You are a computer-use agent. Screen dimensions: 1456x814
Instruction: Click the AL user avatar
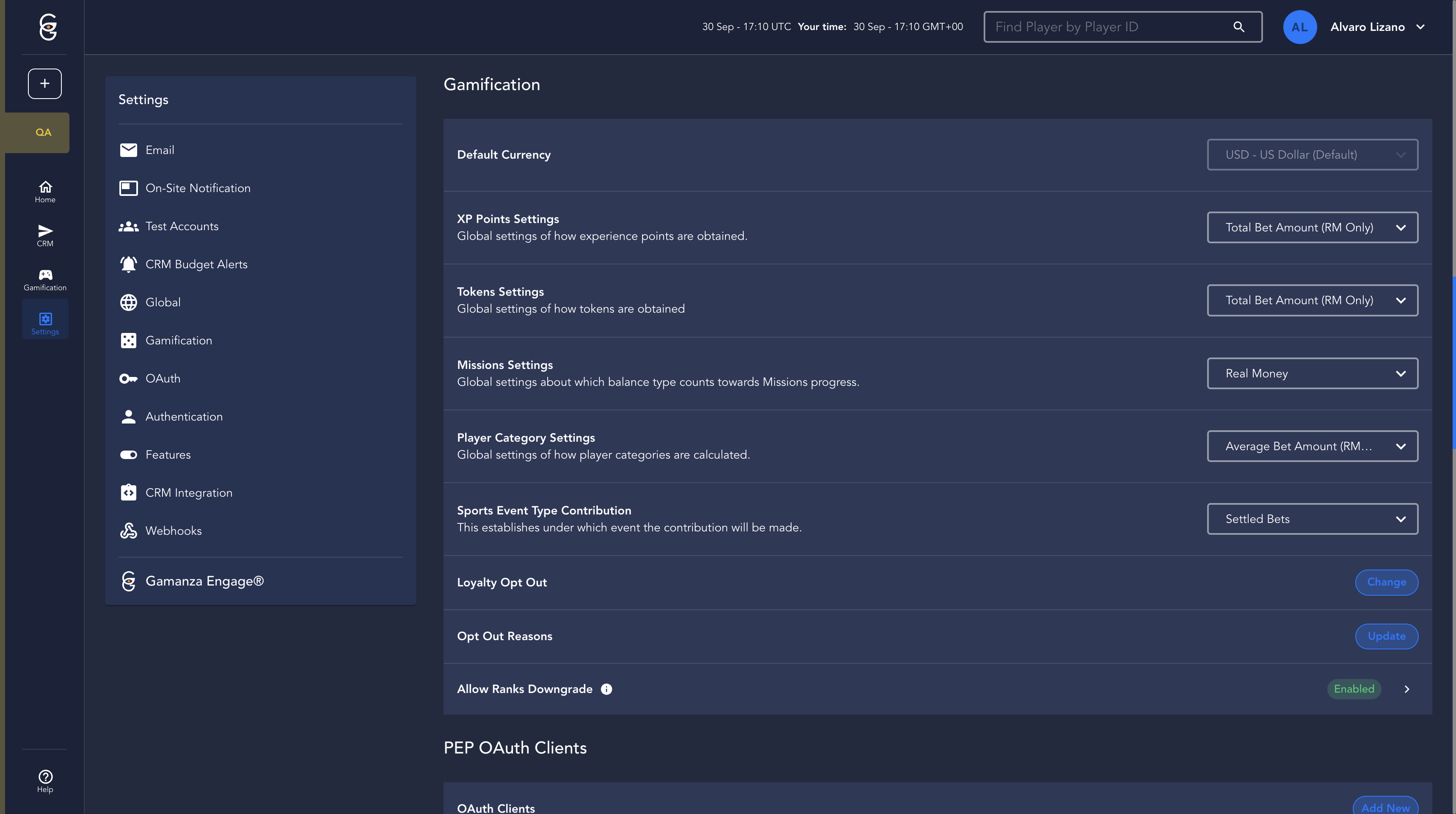pyautogui.click(x=1299, y=27)
